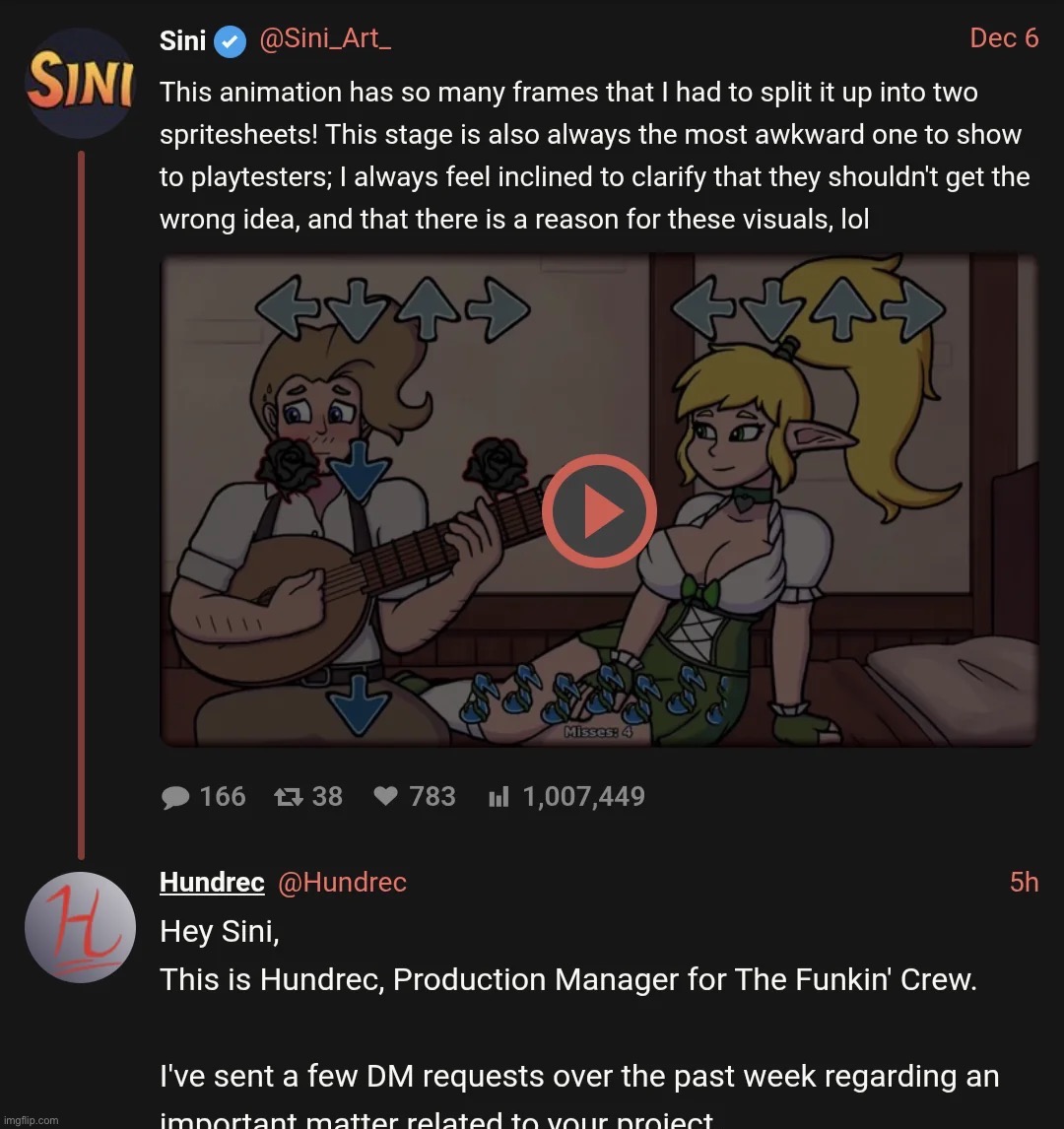Click the reply line mentioning The Funkin' Crew
The width and height of the screenshot is (1064, 1129).
(567, 980)
